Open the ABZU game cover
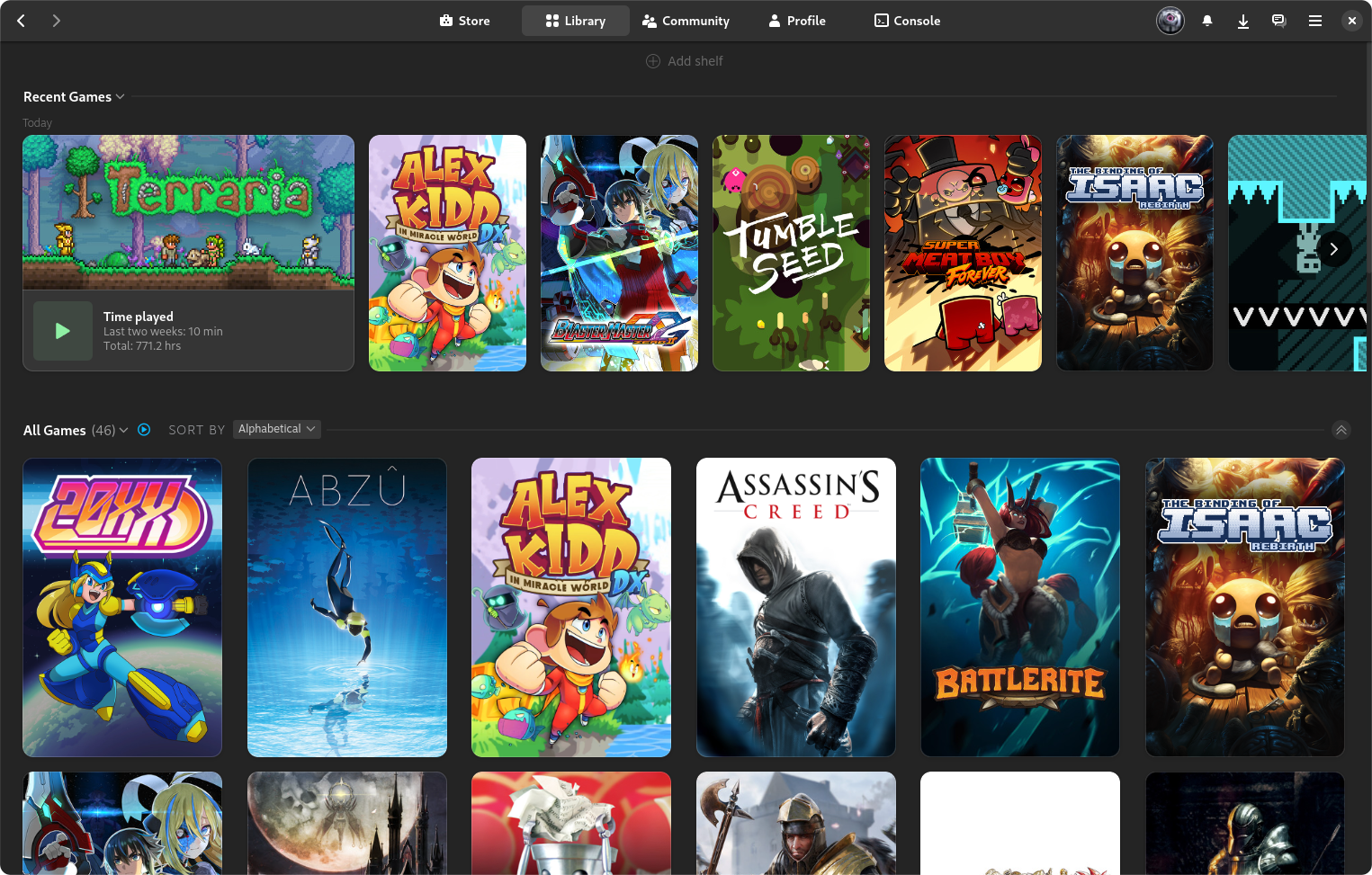The image size is (1372, 875). (x=347, y=607)
